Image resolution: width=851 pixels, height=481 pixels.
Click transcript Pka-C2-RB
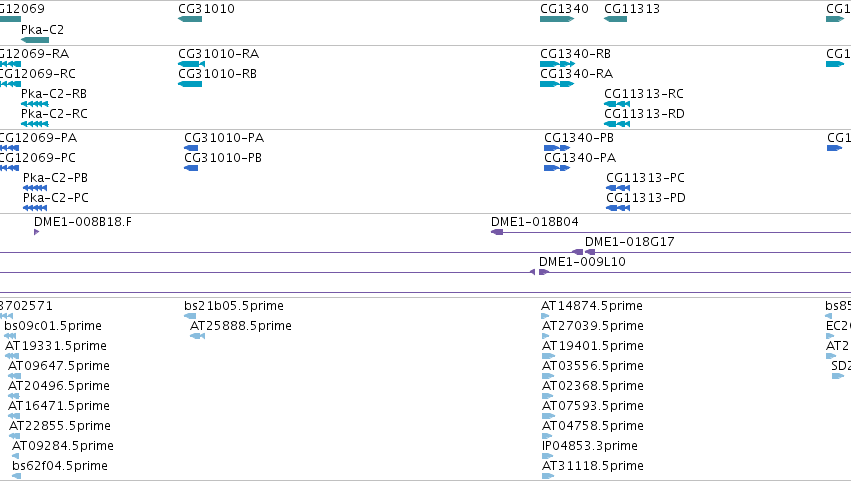coord(54,94)
